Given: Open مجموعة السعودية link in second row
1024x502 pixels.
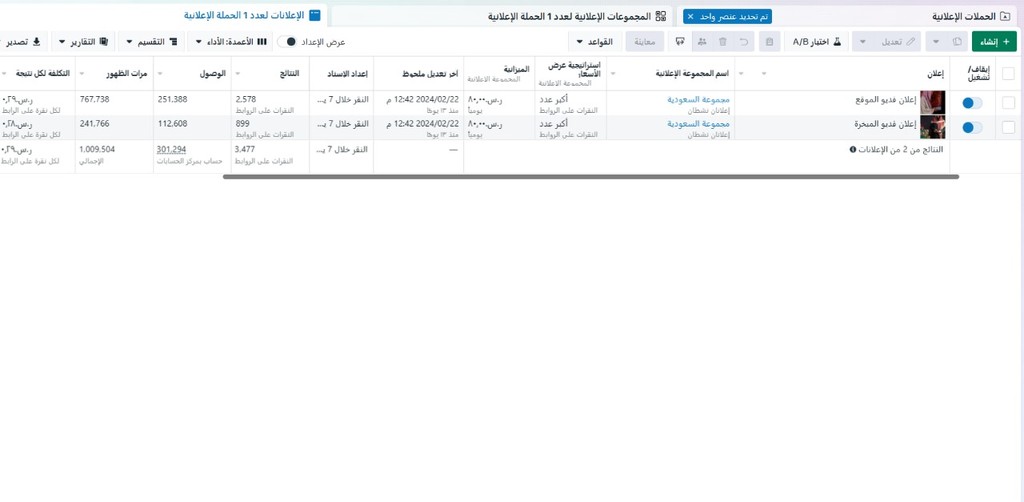Looking at the screenshot, I should coord(698,124).
